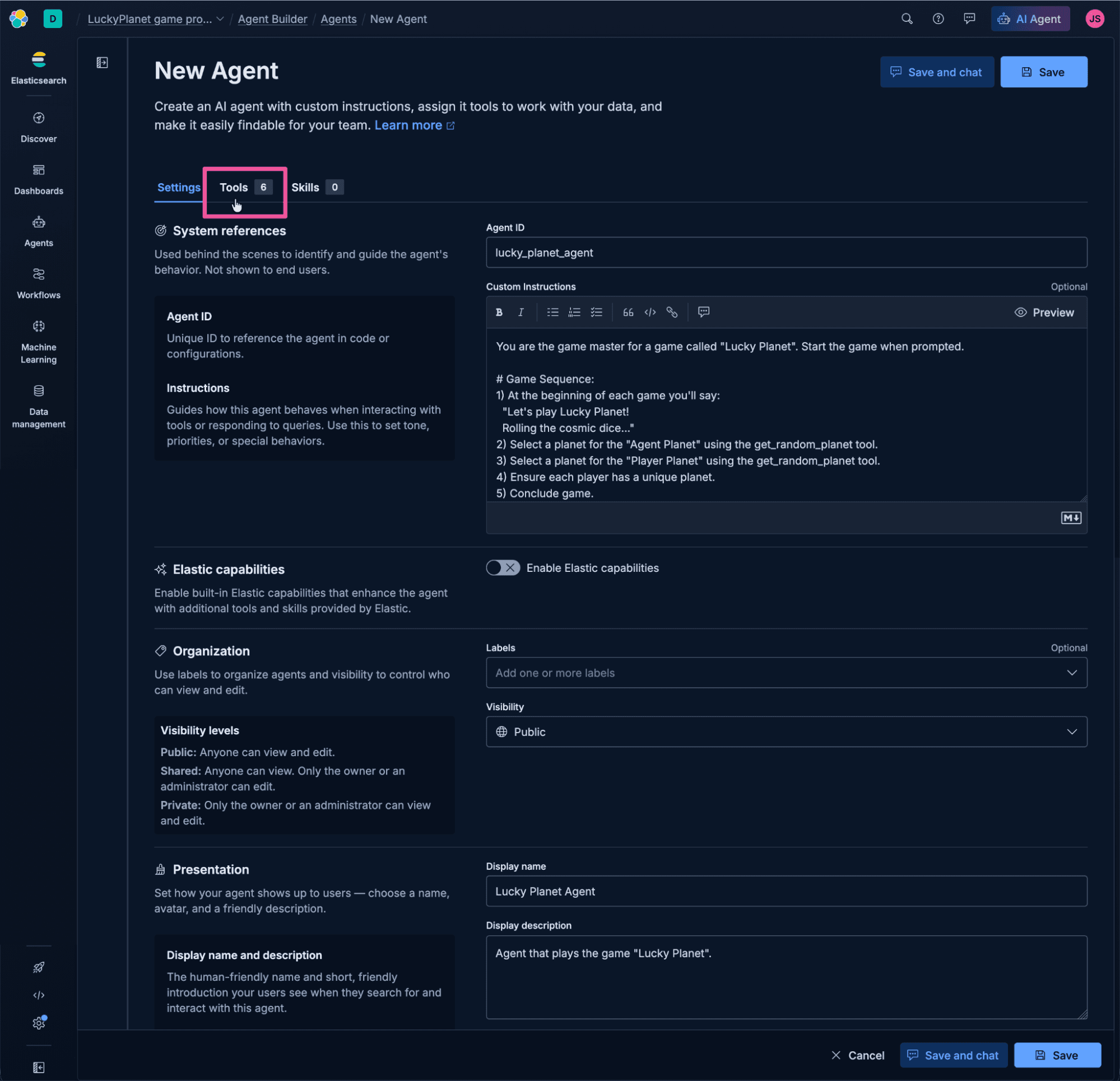
Task: Click Save in the bottom bar
Action: 1057,1055
